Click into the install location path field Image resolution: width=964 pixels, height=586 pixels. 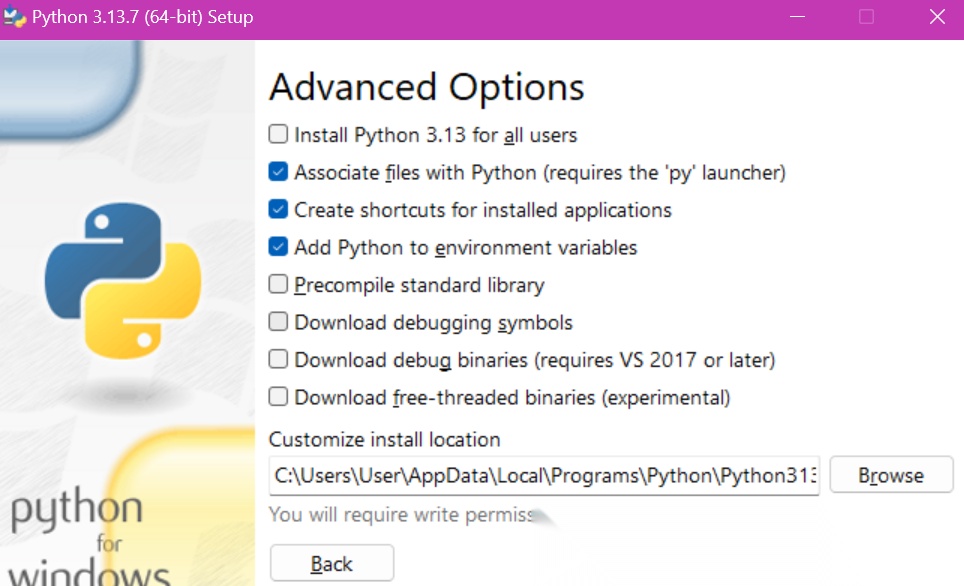pyautogui.click(x=544, y=475)
